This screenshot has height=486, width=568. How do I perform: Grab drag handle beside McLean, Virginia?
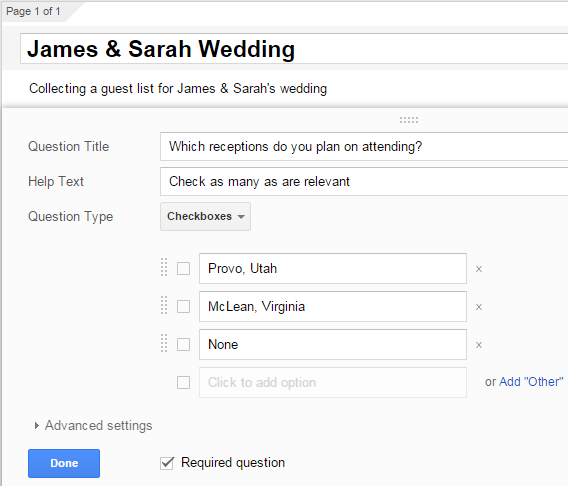click(x=164, y=305)
